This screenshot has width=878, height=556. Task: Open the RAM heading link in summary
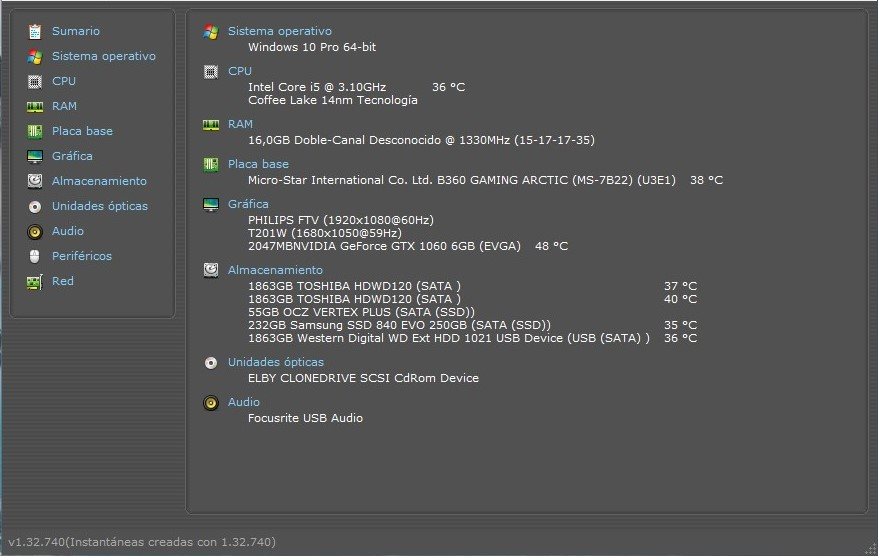(x=240, y=124)
